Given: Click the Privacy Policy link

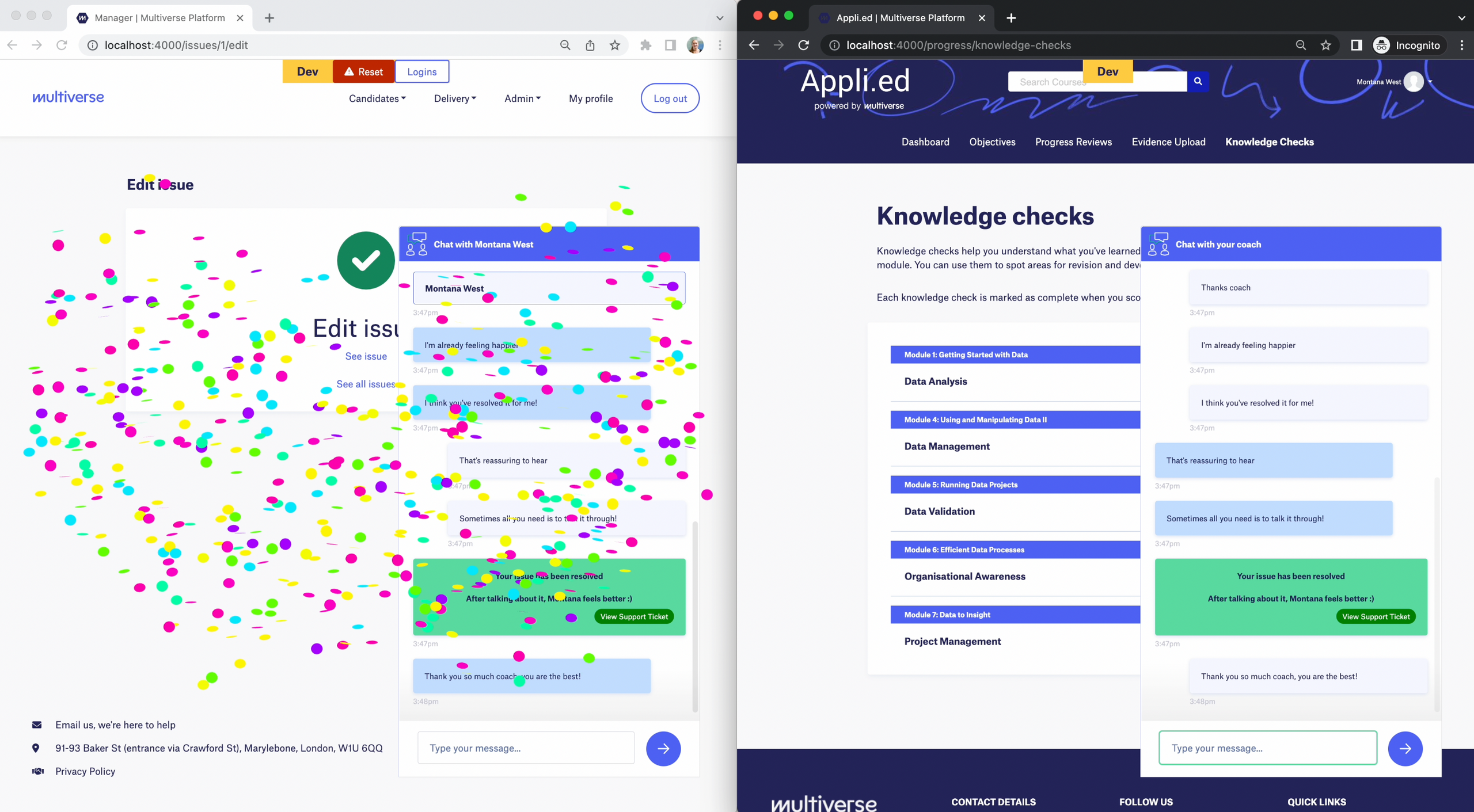Looking at the screenshot, I should point(85,771).
